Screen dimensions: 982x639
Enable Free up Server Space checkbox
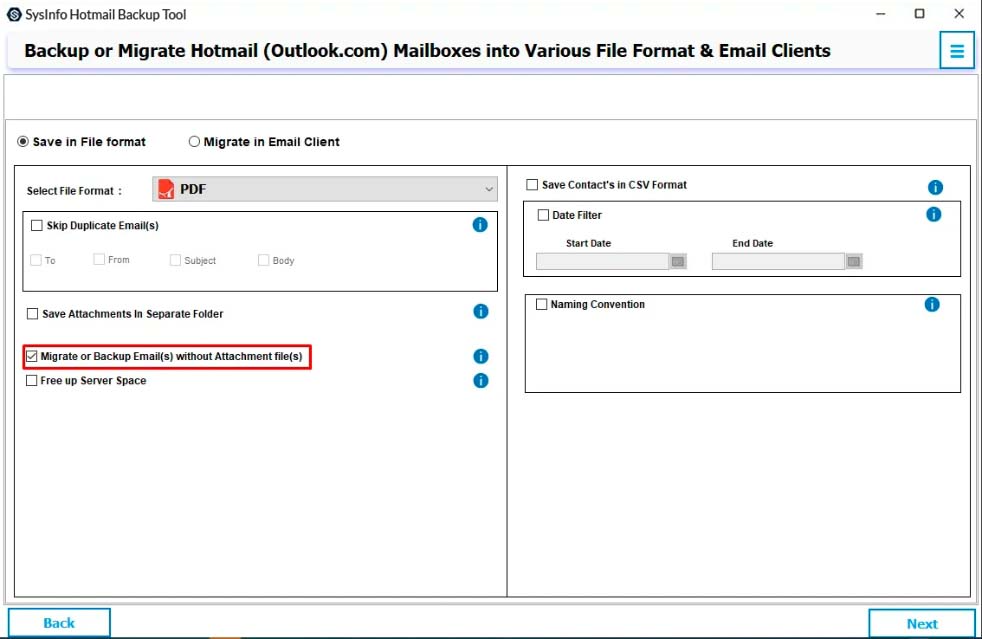tap(31, 381)
